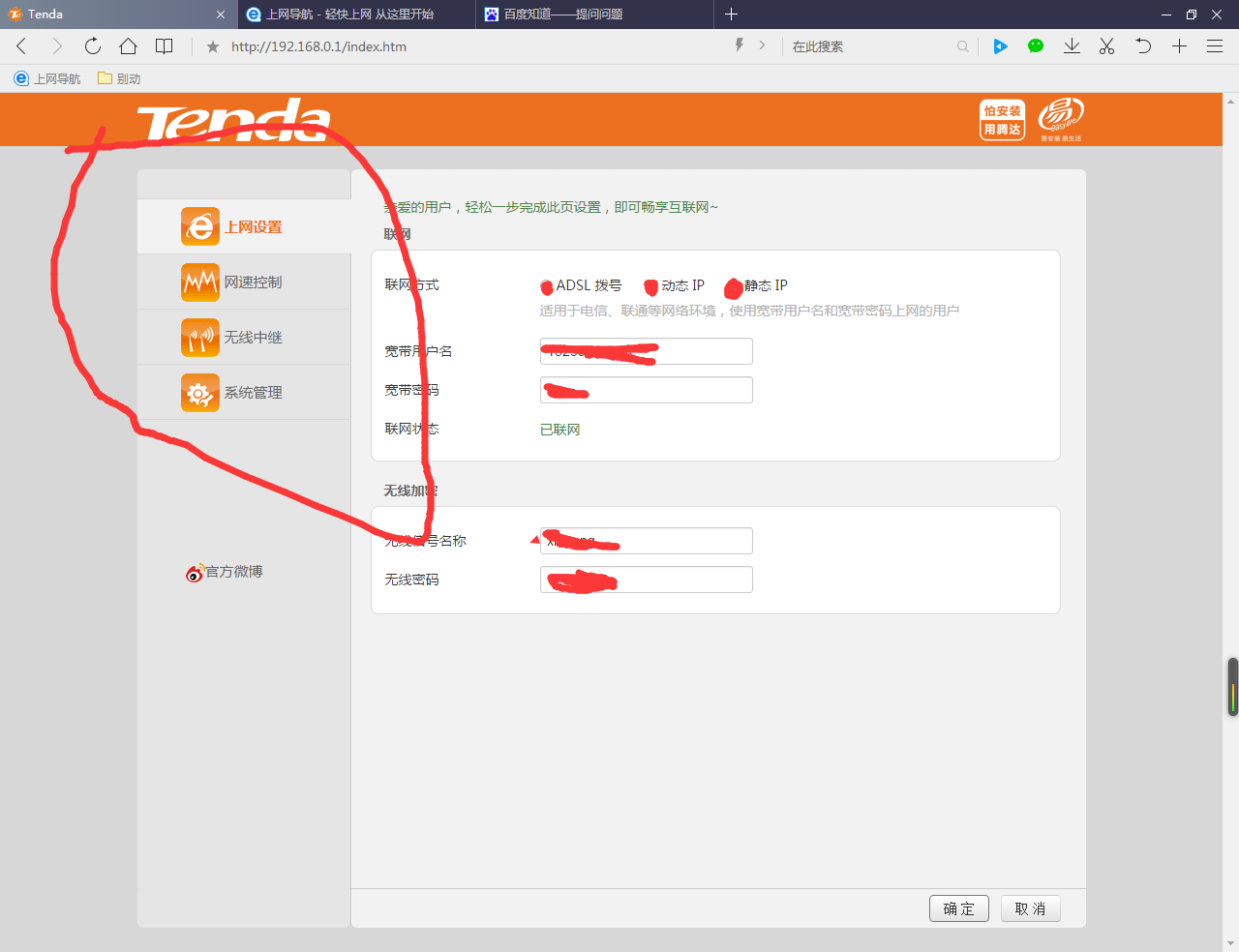
Task: Bookmark this page with the star icon
Action: coord(213,46)
